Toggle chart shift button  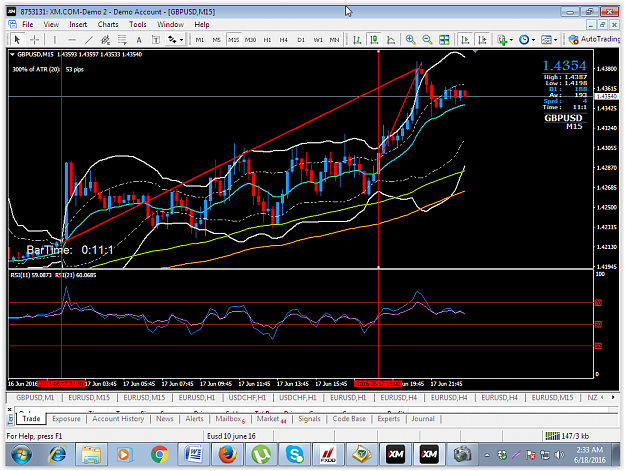click(x=482, y=39)
